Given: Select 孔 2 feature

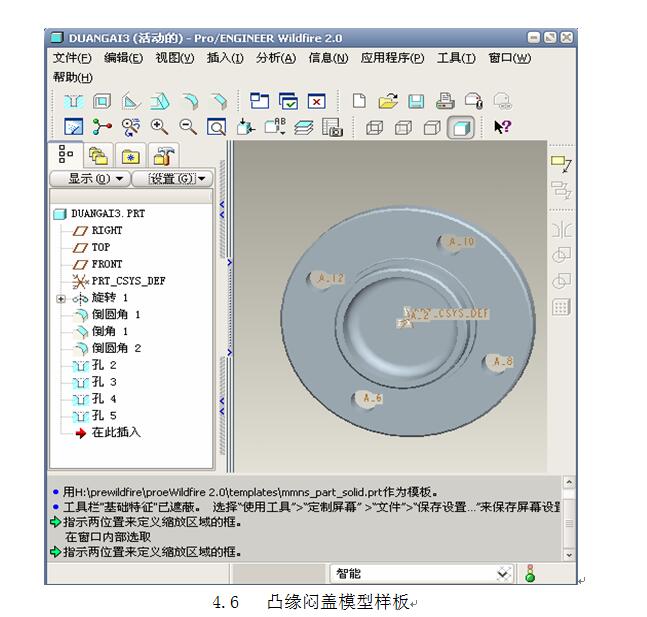Looking at the screenshot, I should pyautogui.click(x=94, y=365).
